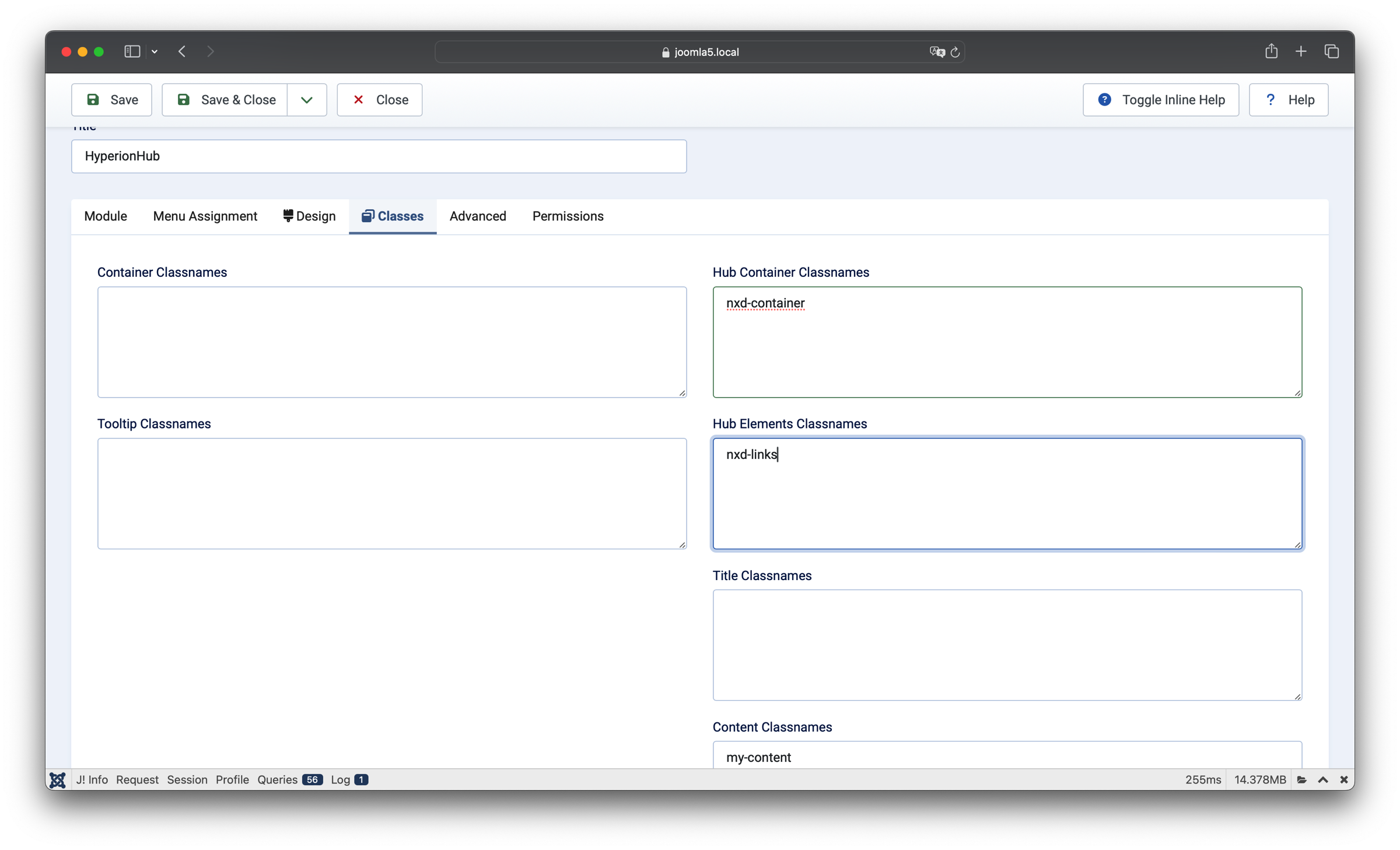Click the Content Classnames label
1400x850 pixels.
pyautogui.click(x=772, y=727)
